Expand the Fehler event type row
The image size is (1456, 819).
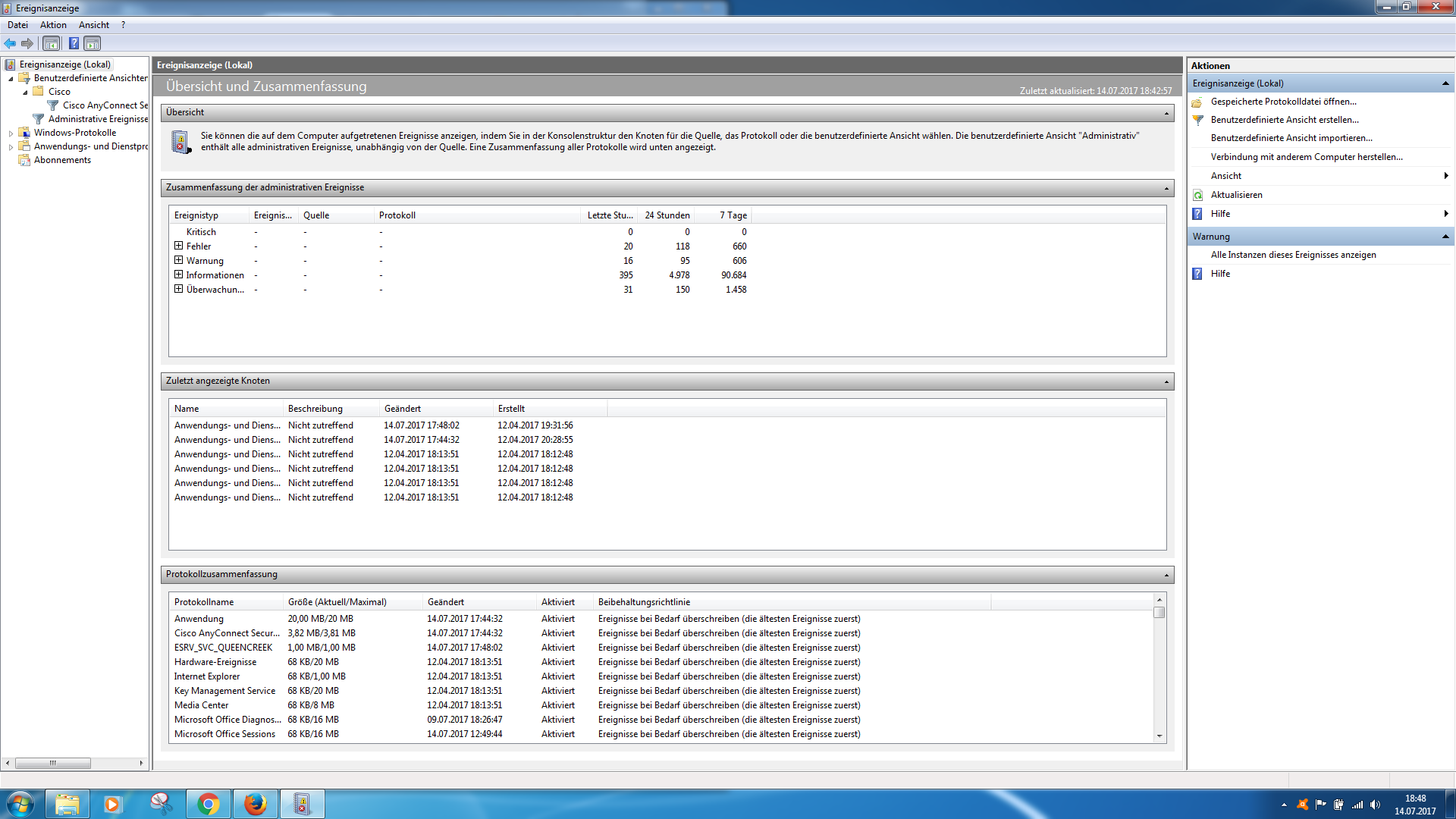[x=179, y=246]
